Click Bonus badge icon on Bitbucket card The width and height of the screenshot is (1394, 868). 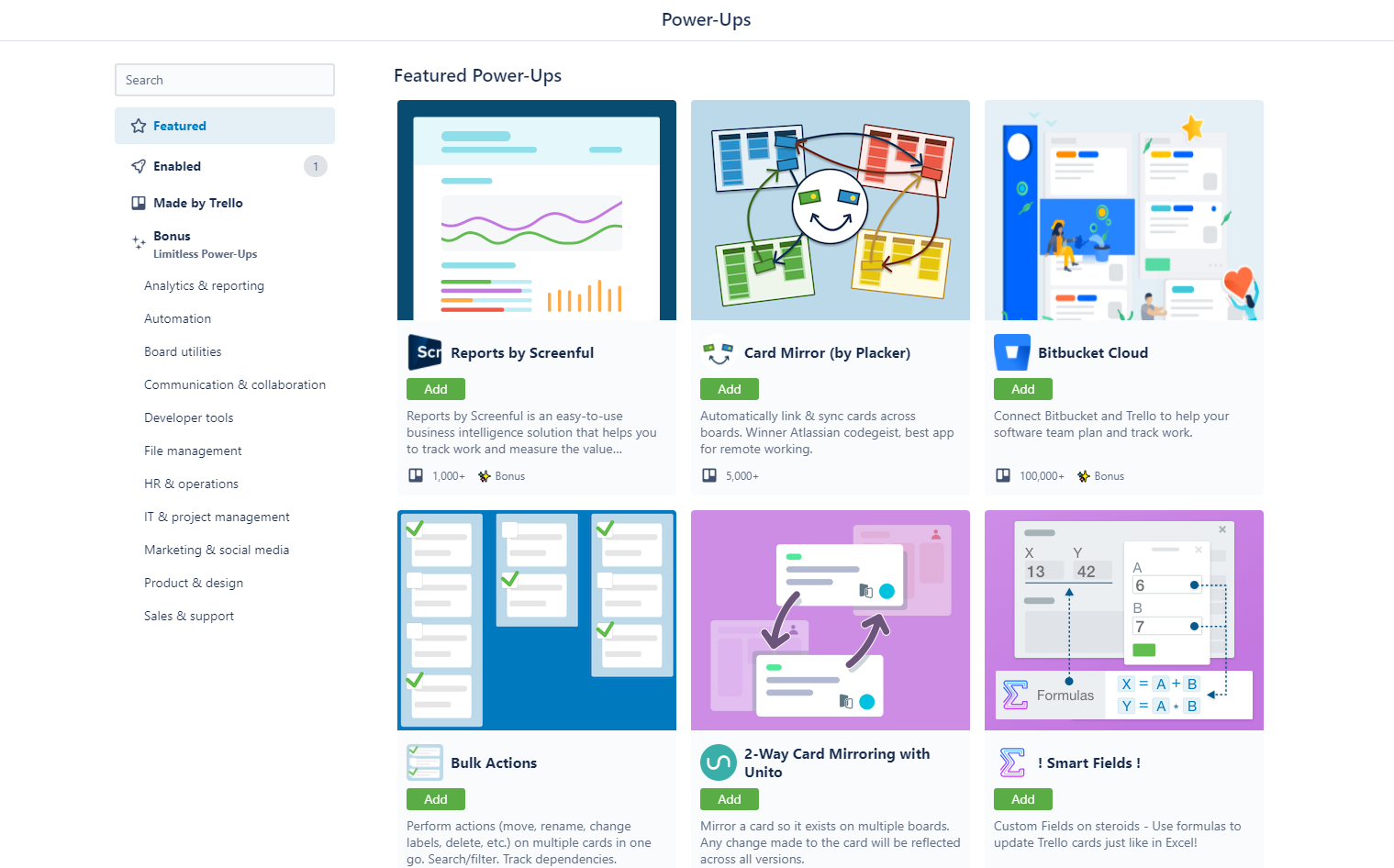point(1084,476)
